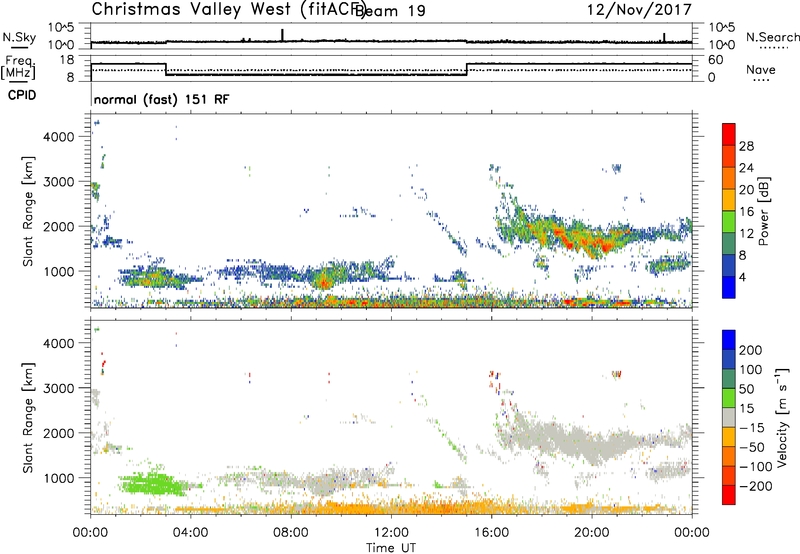Click the green velocity patch near 02:00

tap(152, 483)
